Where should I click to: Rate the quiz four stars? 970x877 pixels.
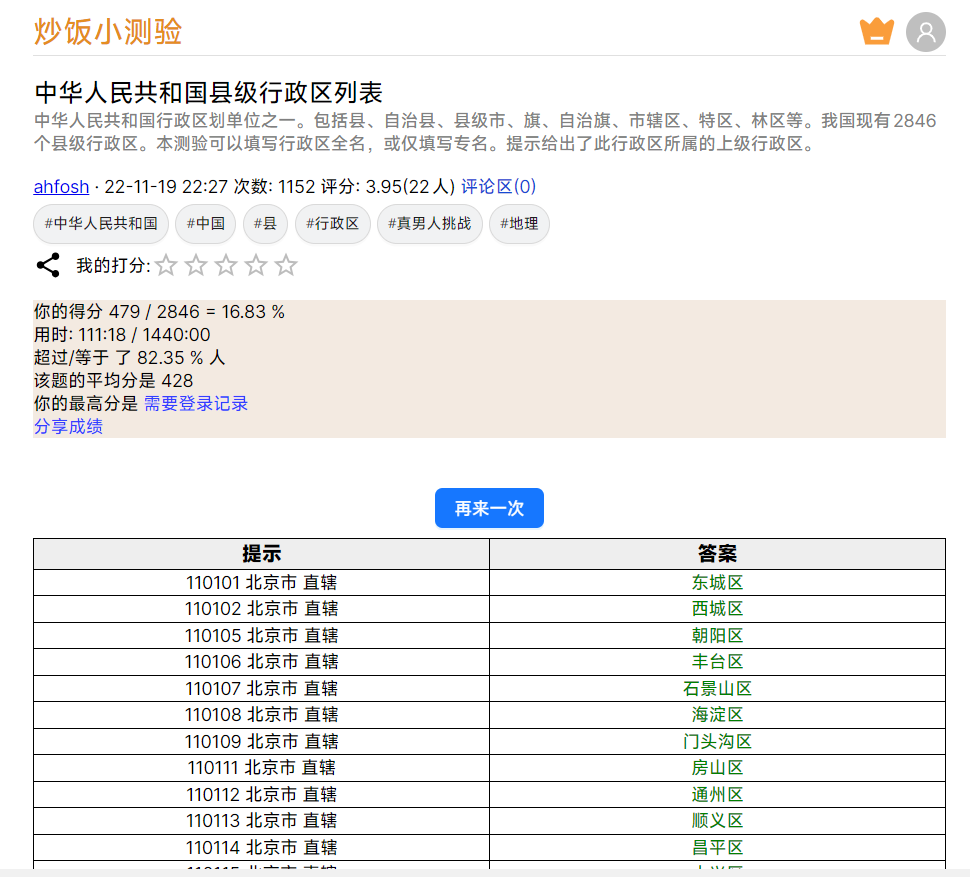click(x=256, y=265)
